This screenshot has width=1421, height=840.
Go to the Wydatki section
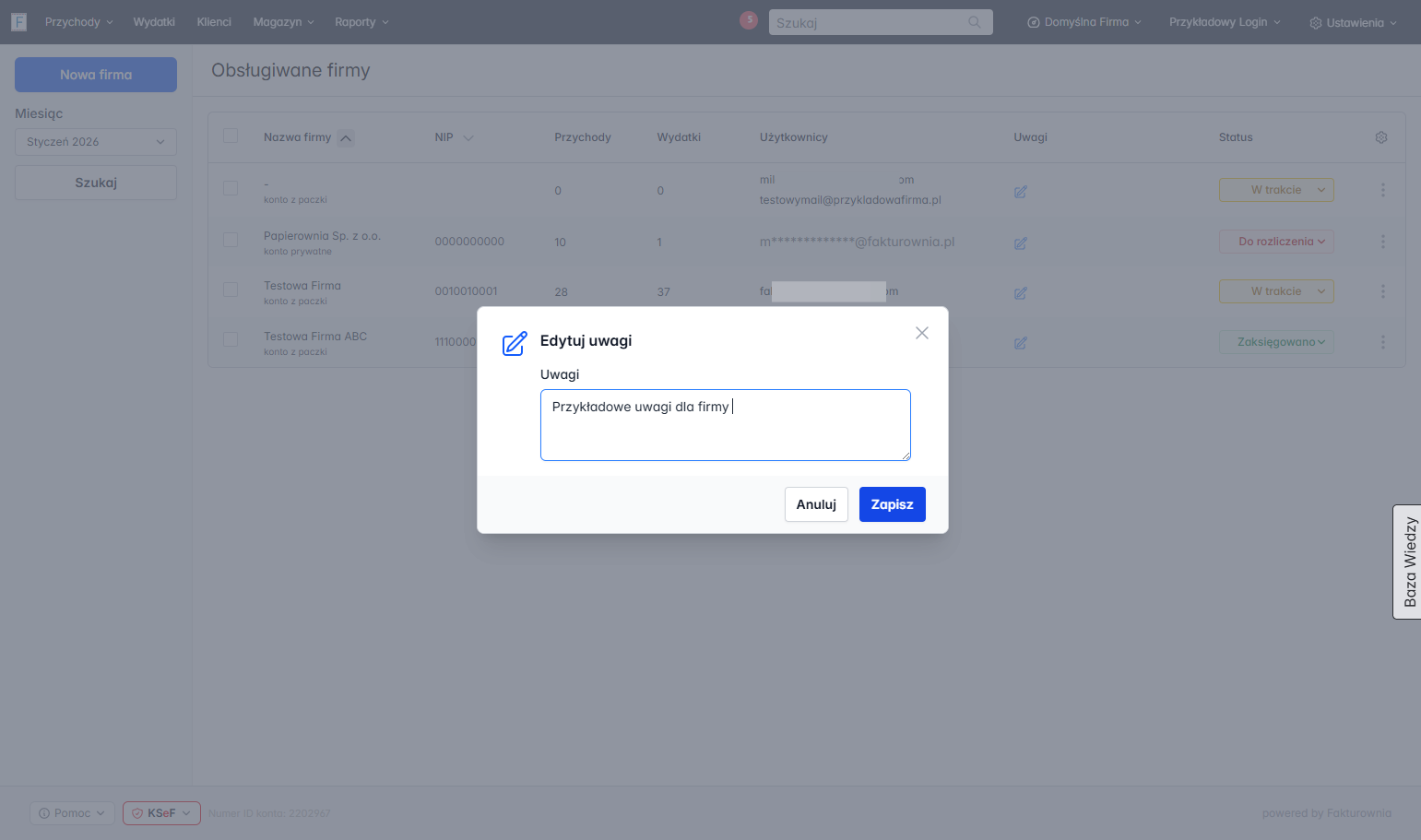point(154,22)
